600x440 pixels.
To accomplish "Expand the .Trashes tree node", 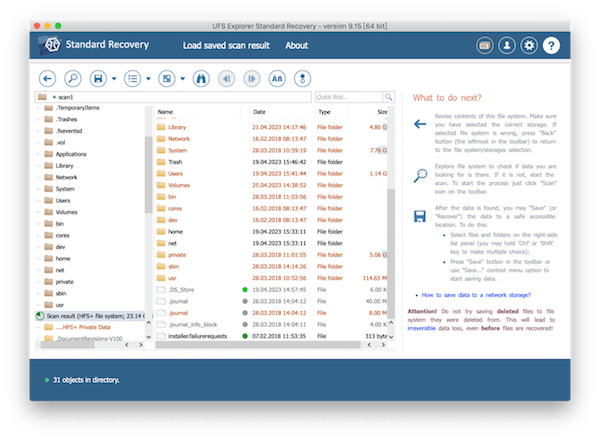I will click(x=39, y=119).
